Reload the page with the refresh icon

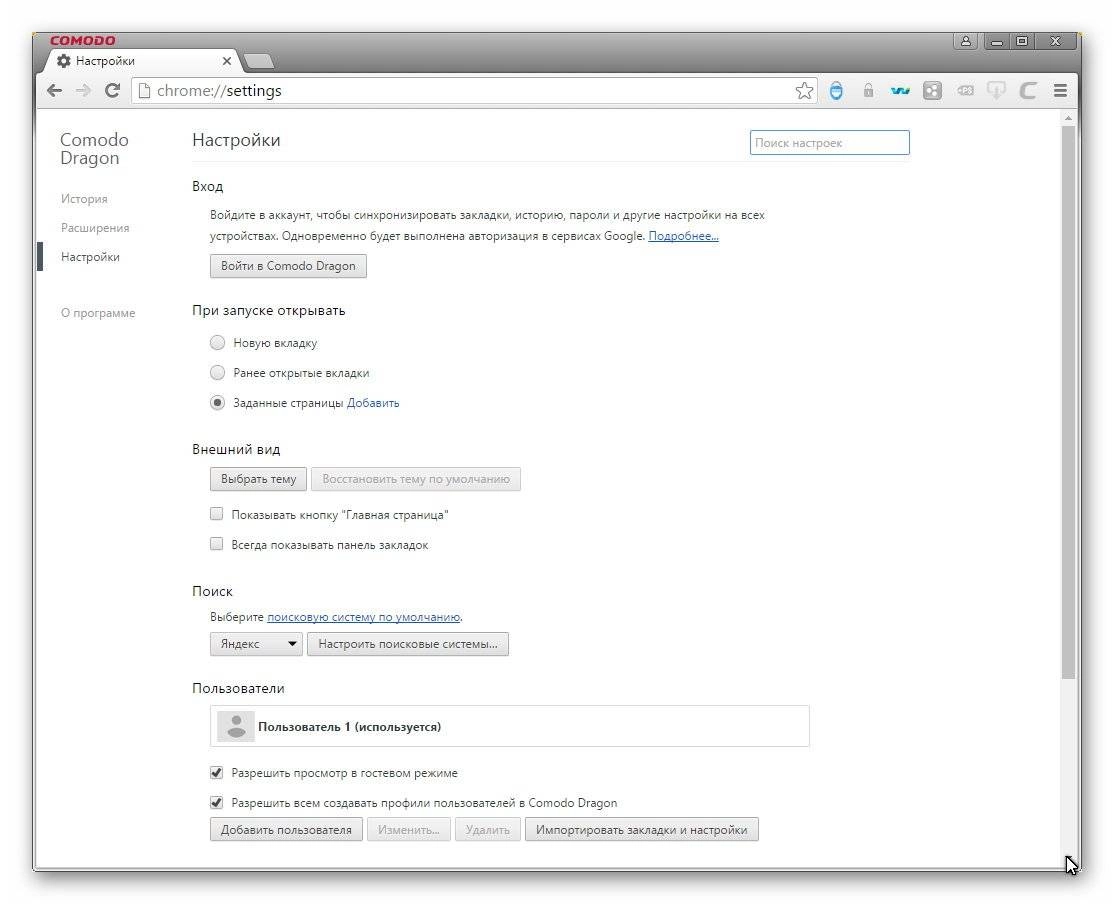(112, 90)
